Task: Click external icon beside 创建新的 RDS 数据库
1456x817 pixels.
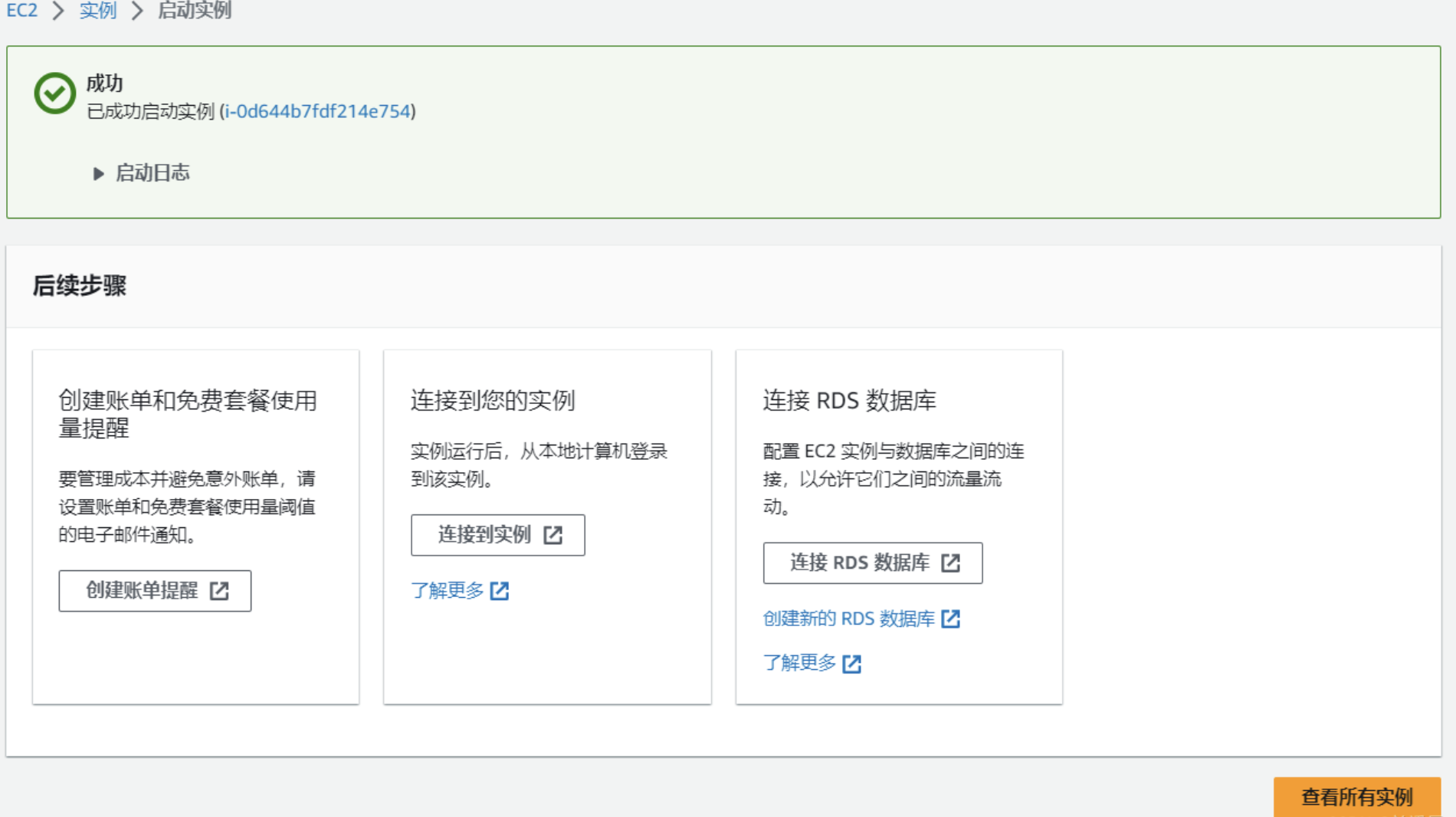Action: click(950, 618)
